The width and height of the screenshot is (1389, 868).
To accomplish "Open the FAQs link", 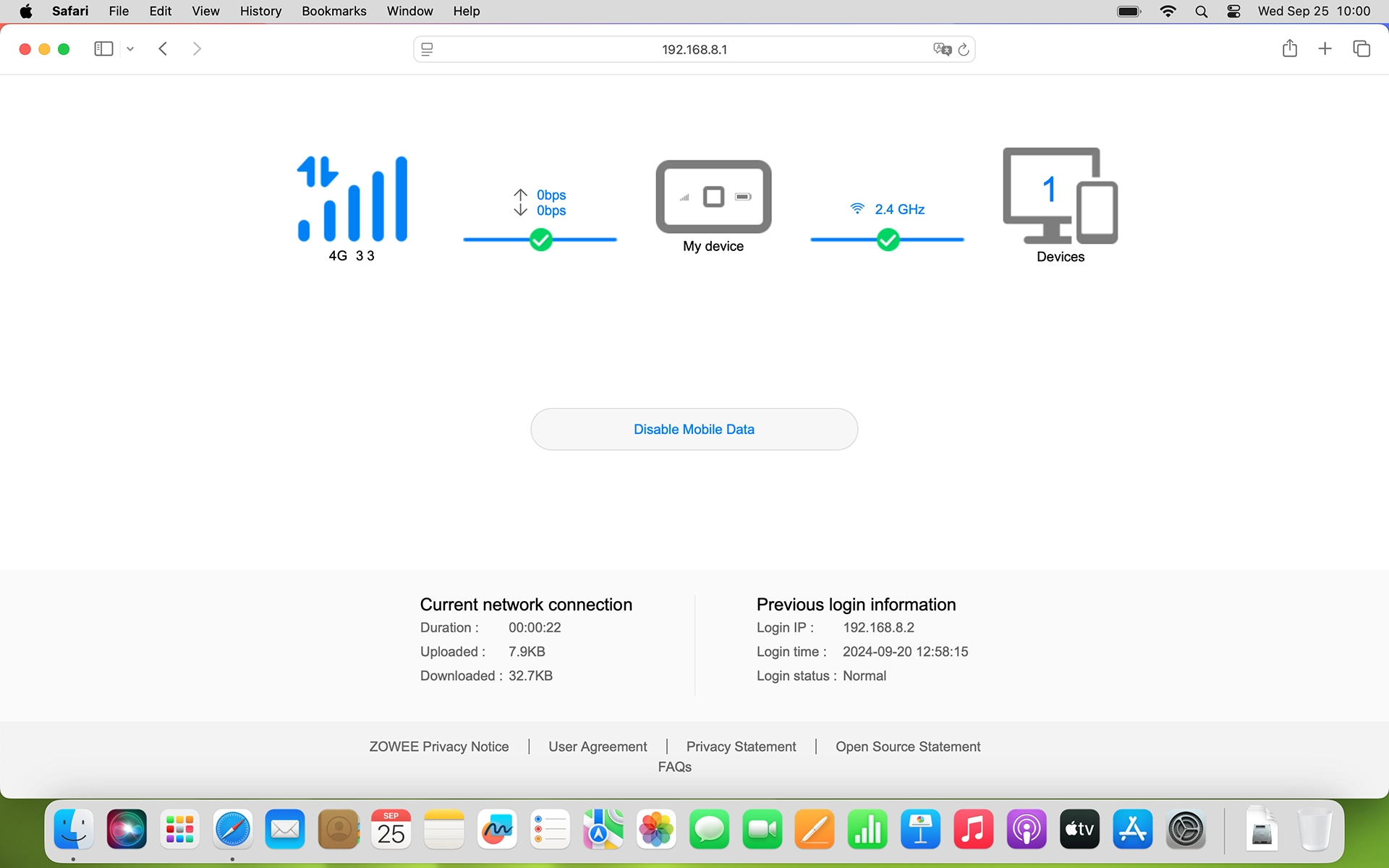I will [x=674, y=767].
